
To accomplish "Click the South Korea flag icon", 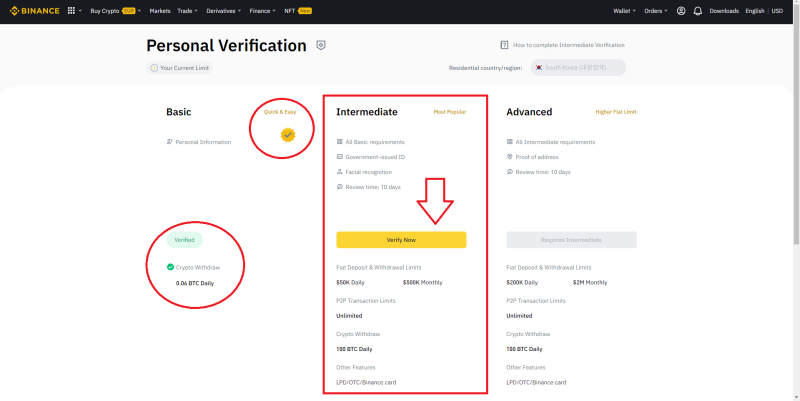I will pyautogui.click(x=539, y=67).
